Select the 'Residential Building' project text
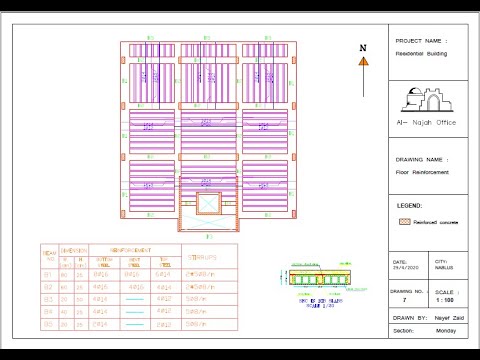The height and width of the screenshot is (360, 480). coord(421,54)
